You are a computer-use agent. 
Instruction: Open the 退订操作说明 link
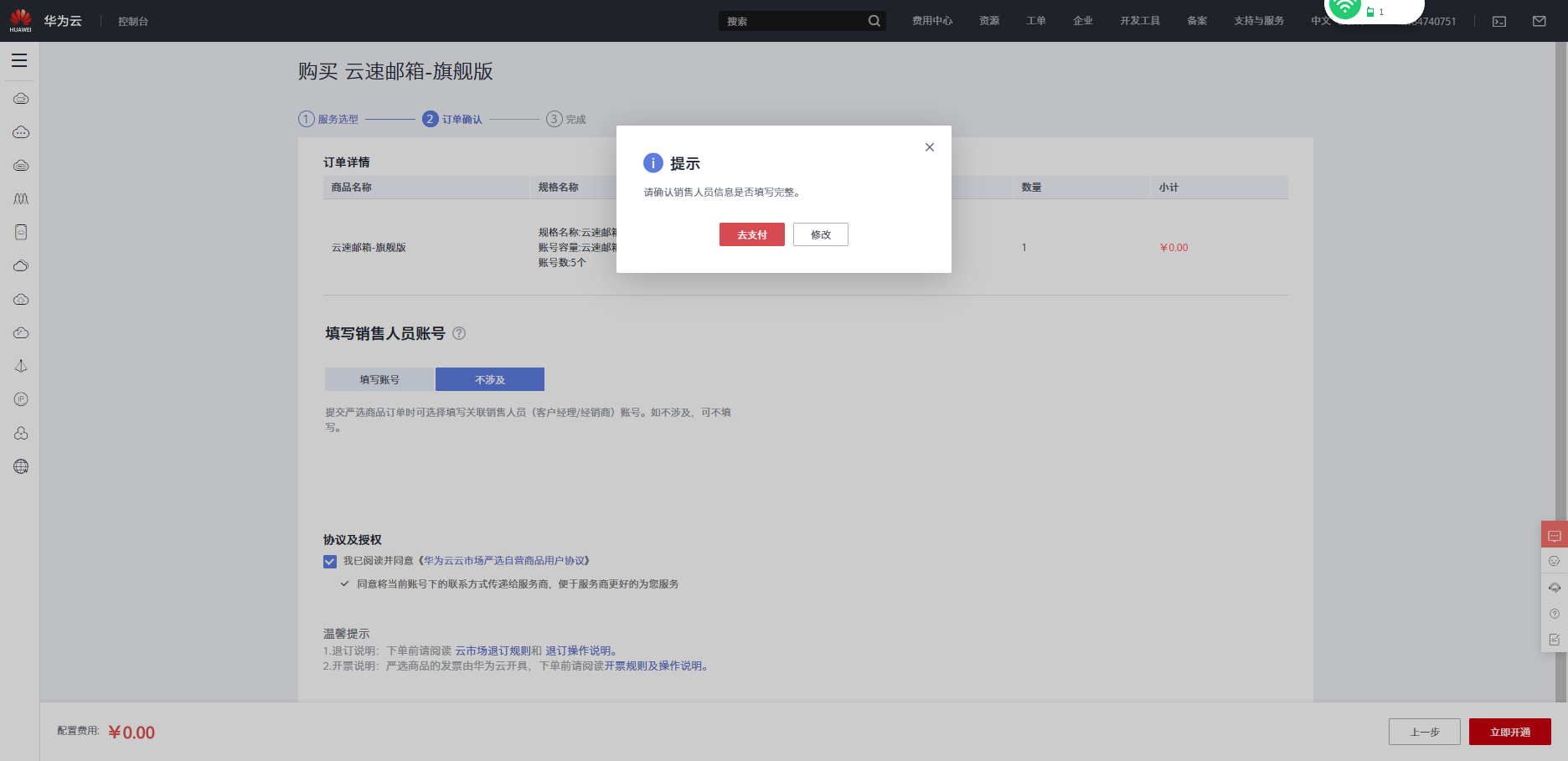578,650
